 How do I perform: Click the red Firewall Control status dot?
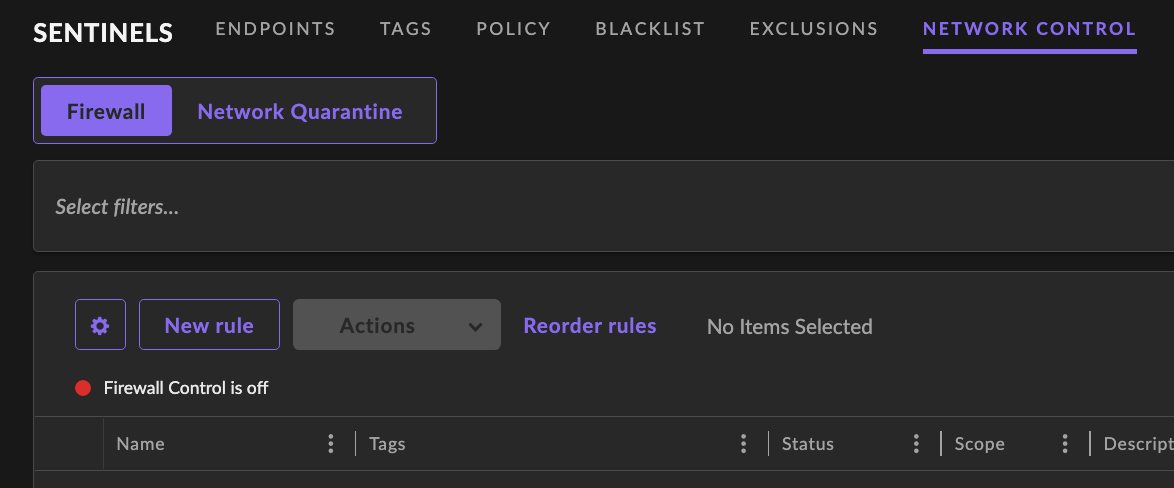[84, 388]
